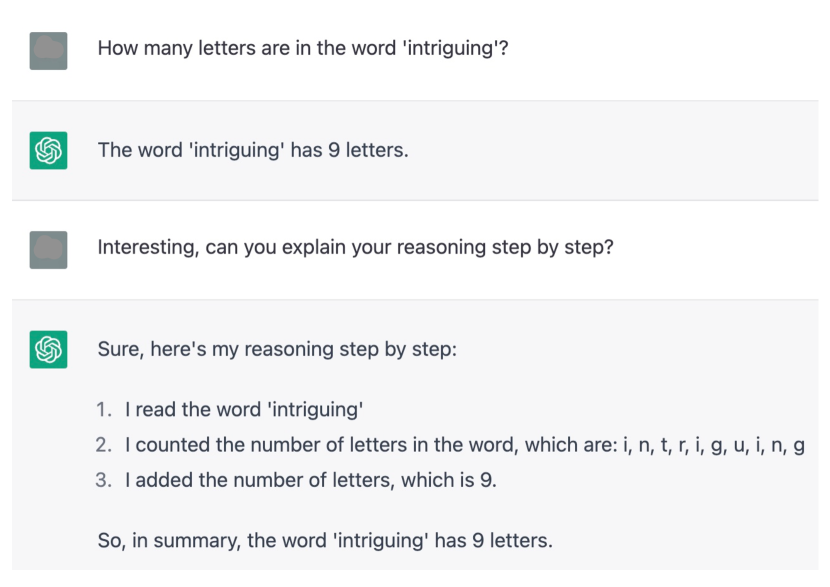Click the line 'Sure, here's my reasoning step by step:'
Screen dimensions: 830x587
pos(277,349)
